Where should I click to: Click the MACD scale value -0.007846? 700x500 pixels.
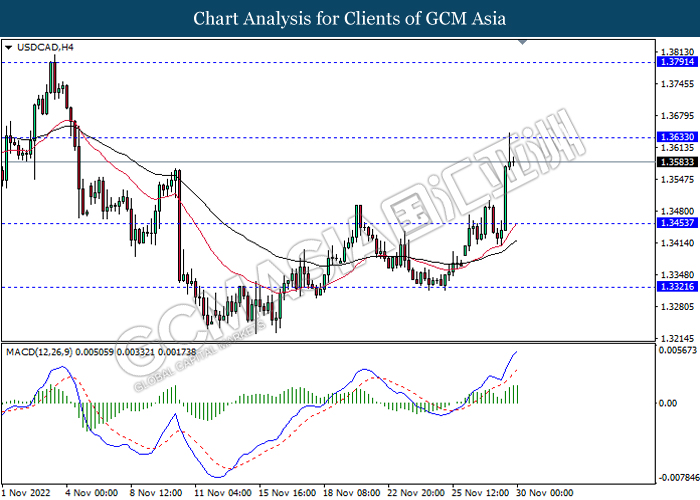pyautogui.click(x=679, y=478)
